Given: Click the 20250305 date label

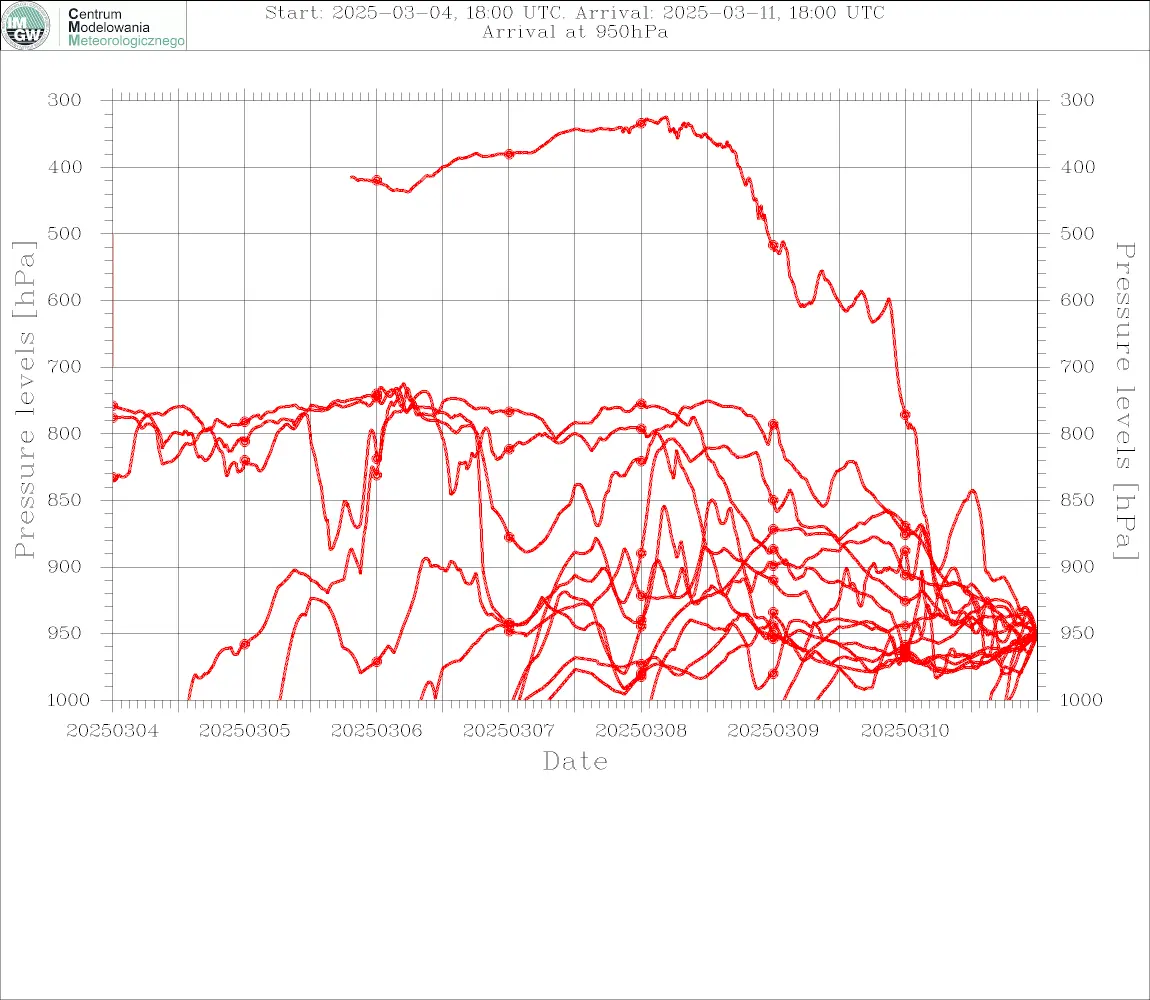Looking at the screenshot, I should (x=244, y=731).
